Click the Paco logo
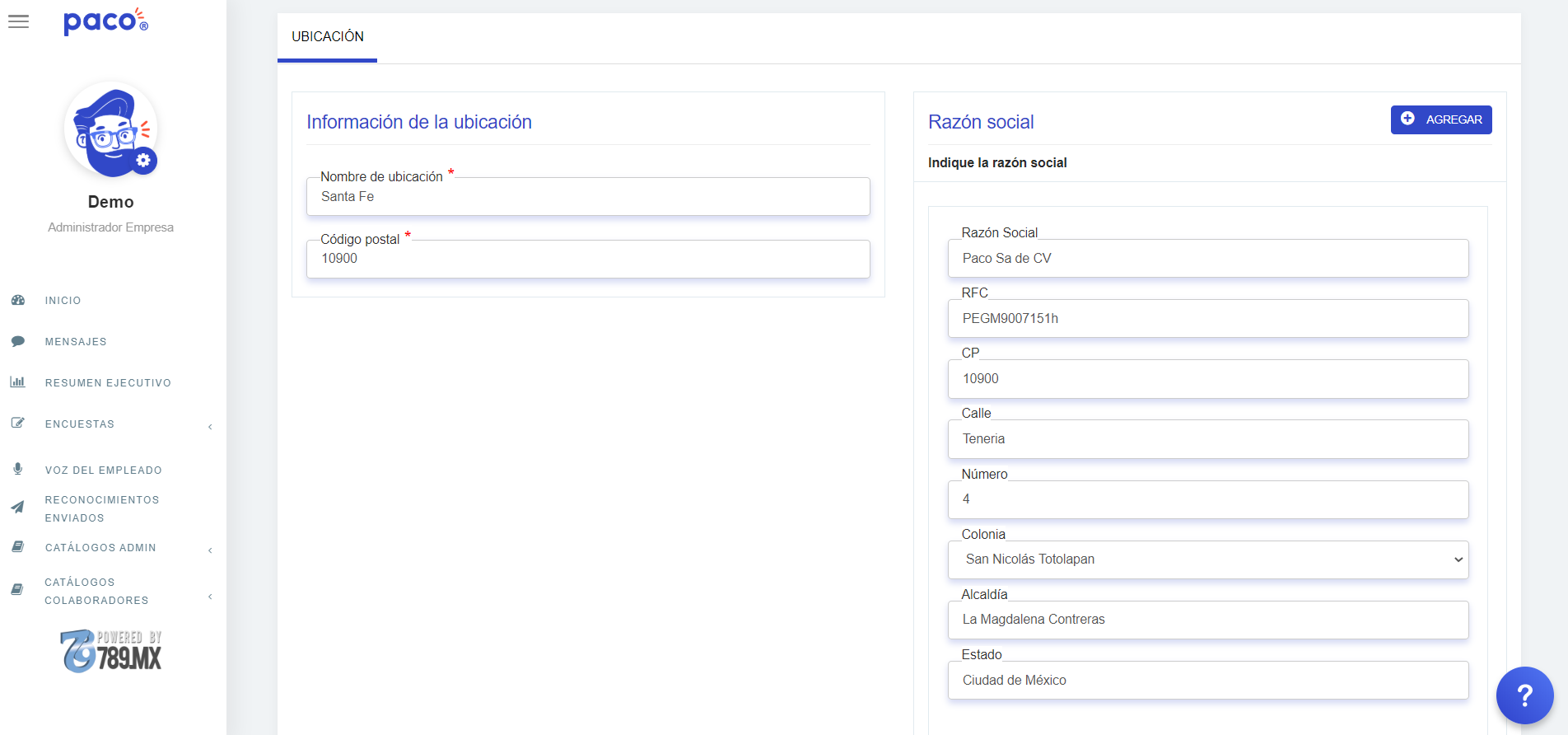 pyautogui.click(x=105, y=21)
